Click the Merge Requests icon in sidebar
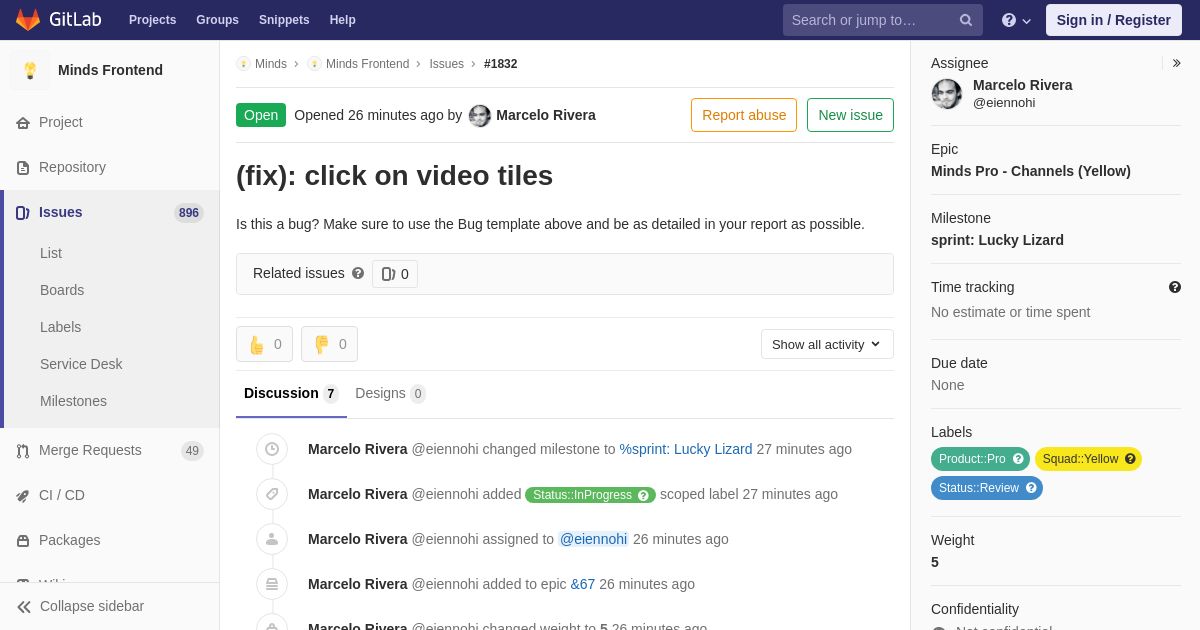 pos(23,451)
